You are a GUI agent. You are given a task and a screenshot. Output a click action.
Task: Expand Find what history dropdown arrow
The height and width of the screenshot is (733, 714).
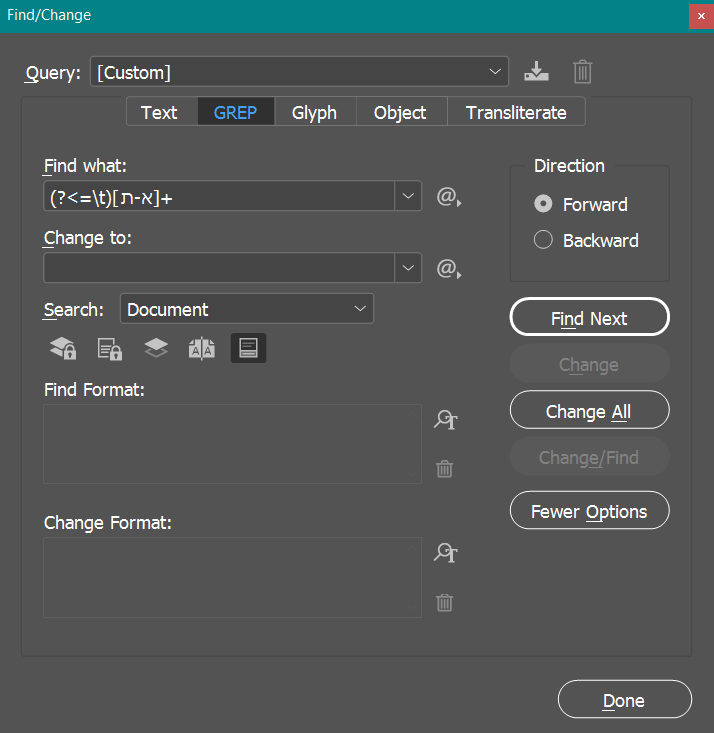click(408, 197)
